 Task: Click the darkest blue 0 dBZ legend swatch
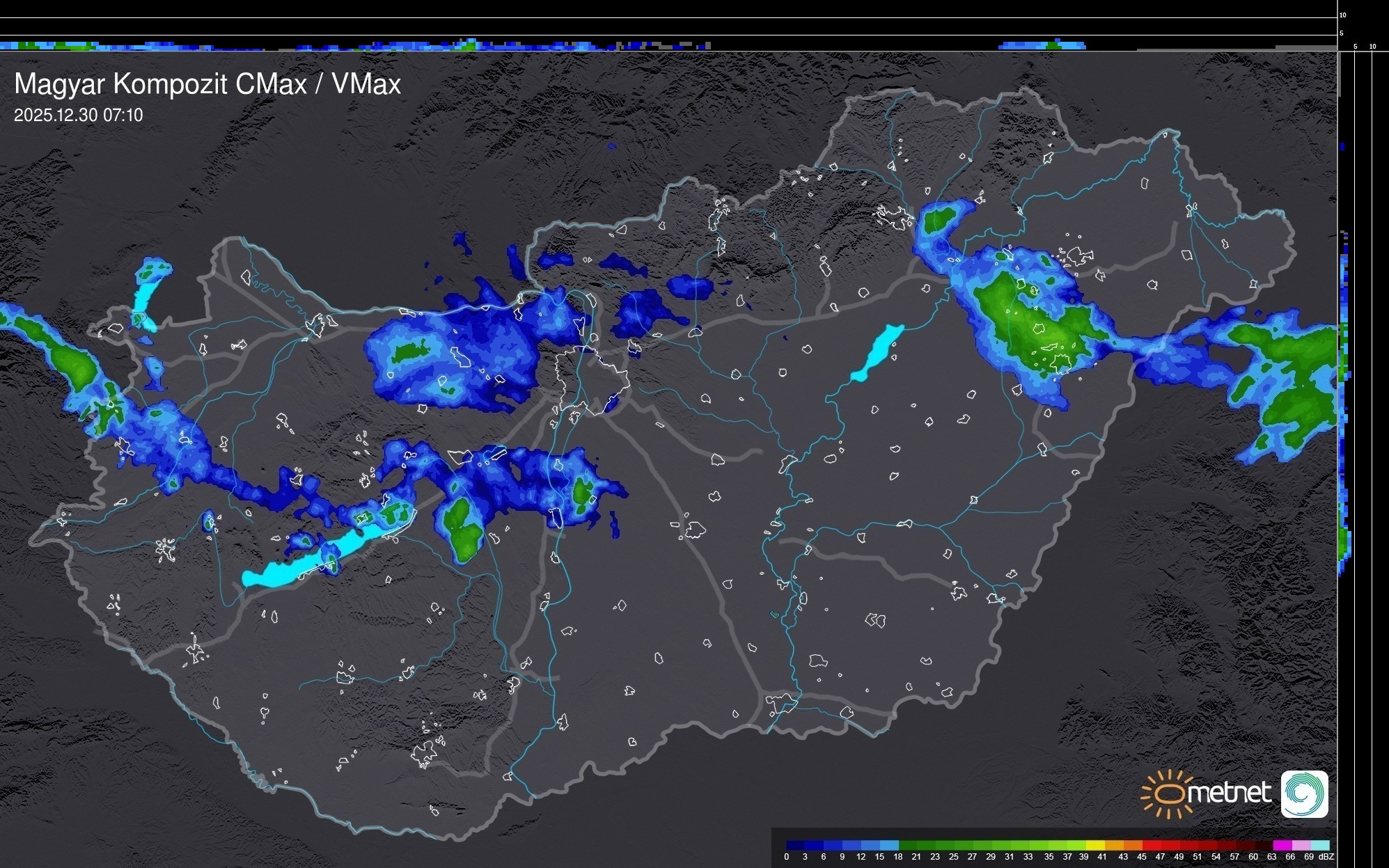(796, 845)
